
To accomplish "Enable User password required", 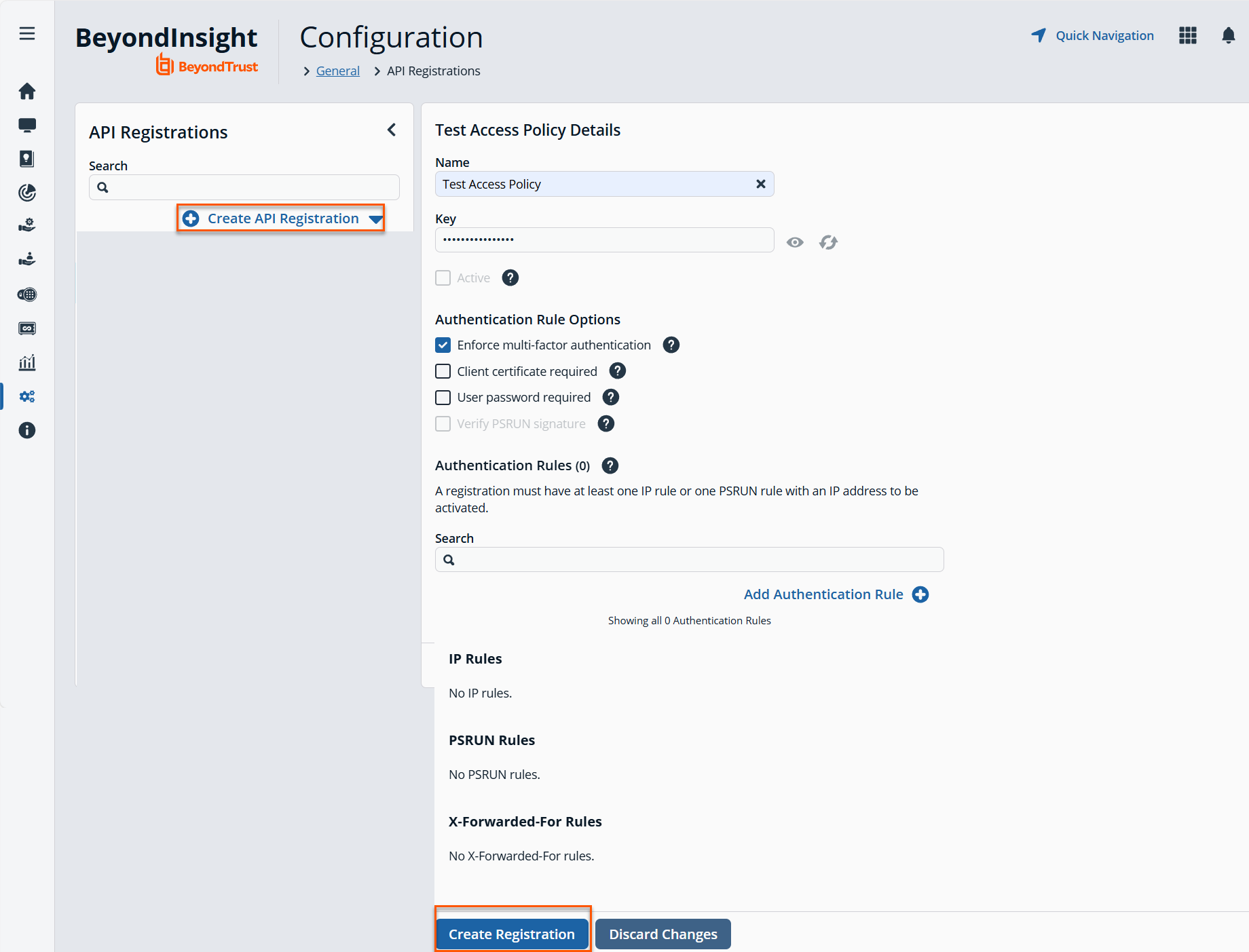I will (443, 398).
